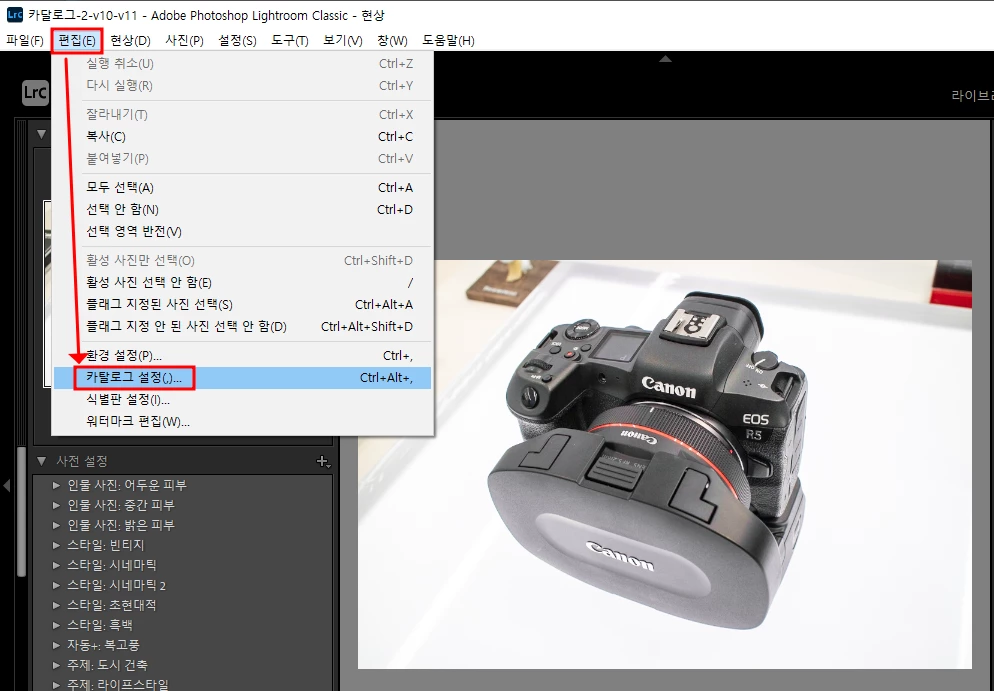Expand 인물 사진: 어두운 피부 preset group
Image resolution: width=994 pixels, height=691 pixels.
tap(56, 486)
